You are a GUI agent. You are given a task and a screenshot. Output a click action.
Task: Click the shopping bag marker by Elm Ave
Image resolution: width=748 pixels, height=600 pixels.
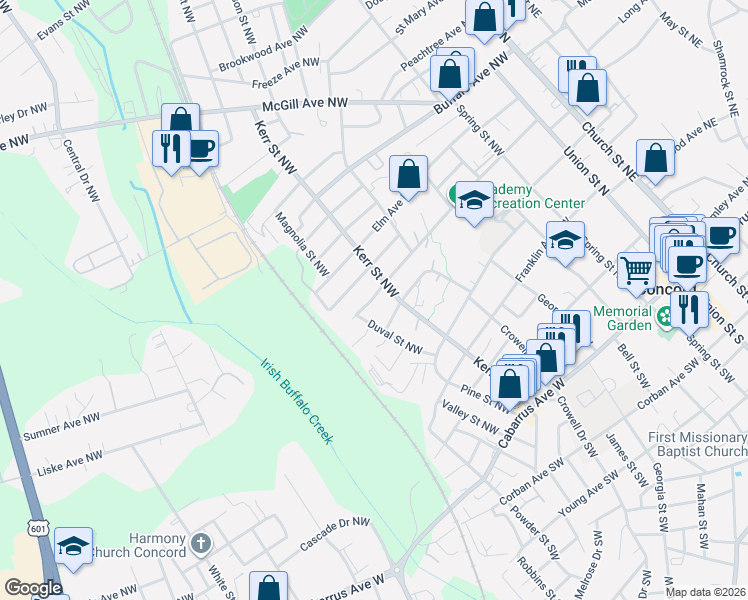pos(408,175)
